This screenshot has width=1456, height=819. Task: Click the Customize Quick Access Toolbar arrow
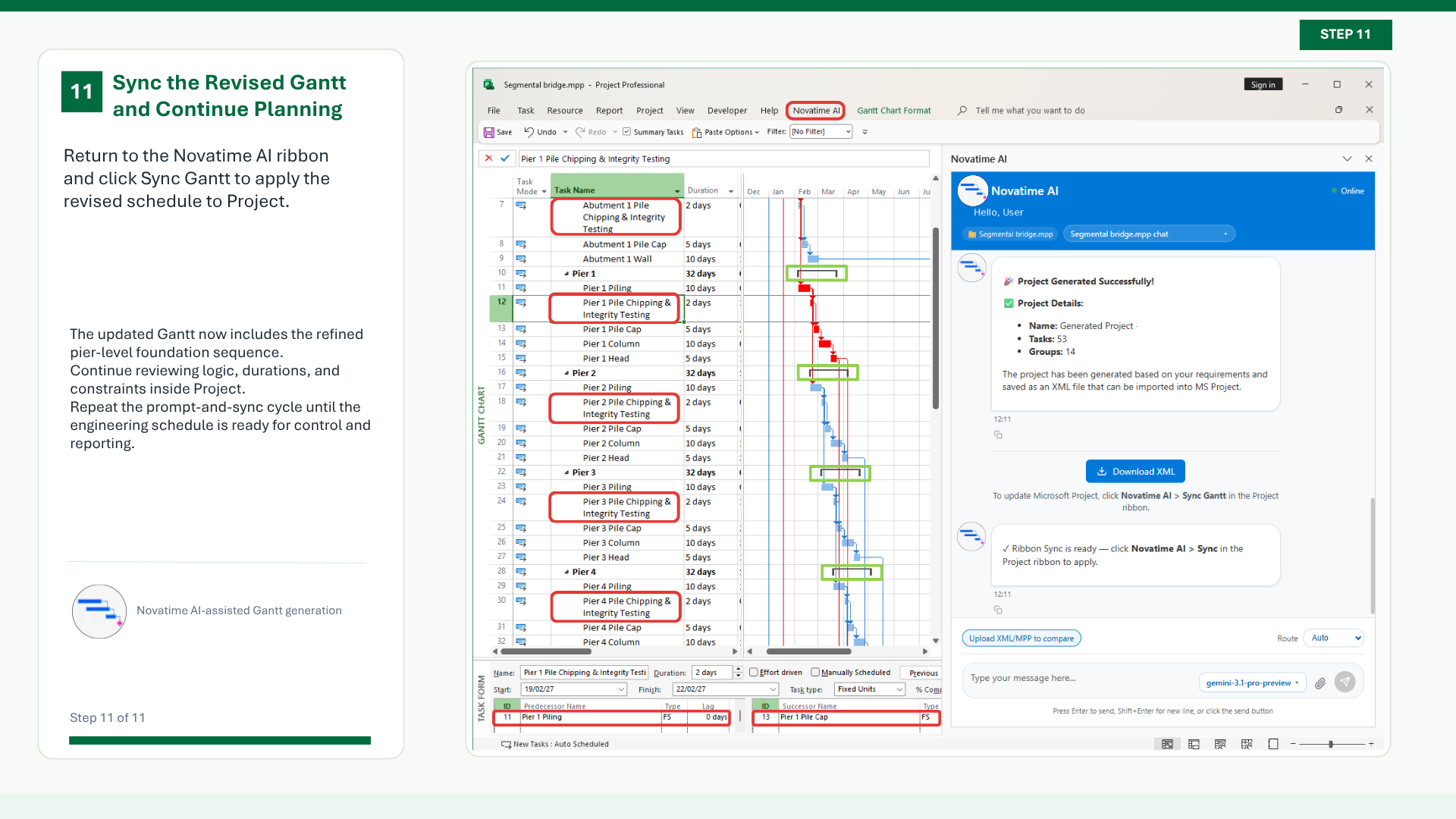[x=864, y=132]
